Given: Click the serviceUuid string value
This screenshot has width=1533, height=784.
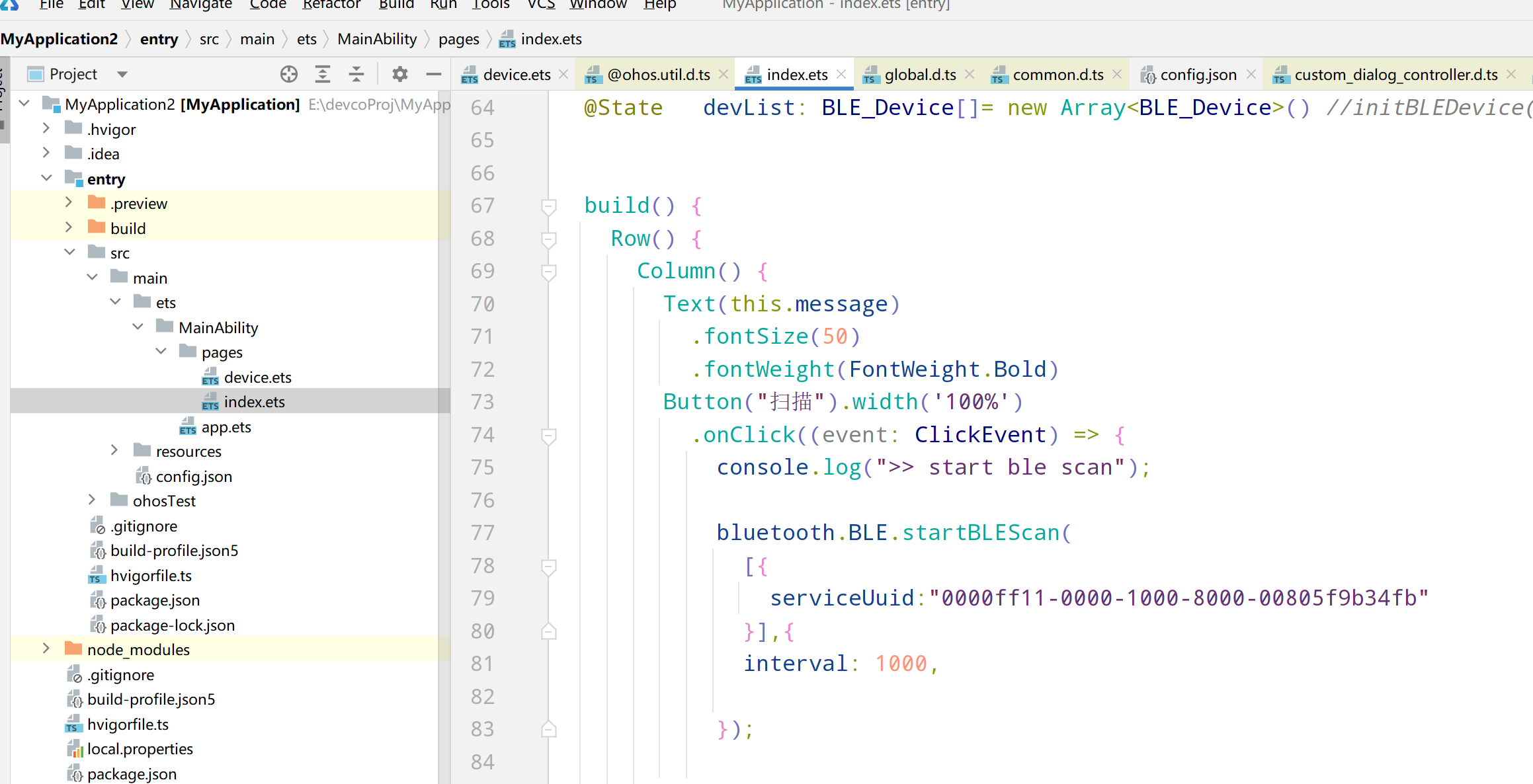Looking at the screenshot, I should point(1179,598).
